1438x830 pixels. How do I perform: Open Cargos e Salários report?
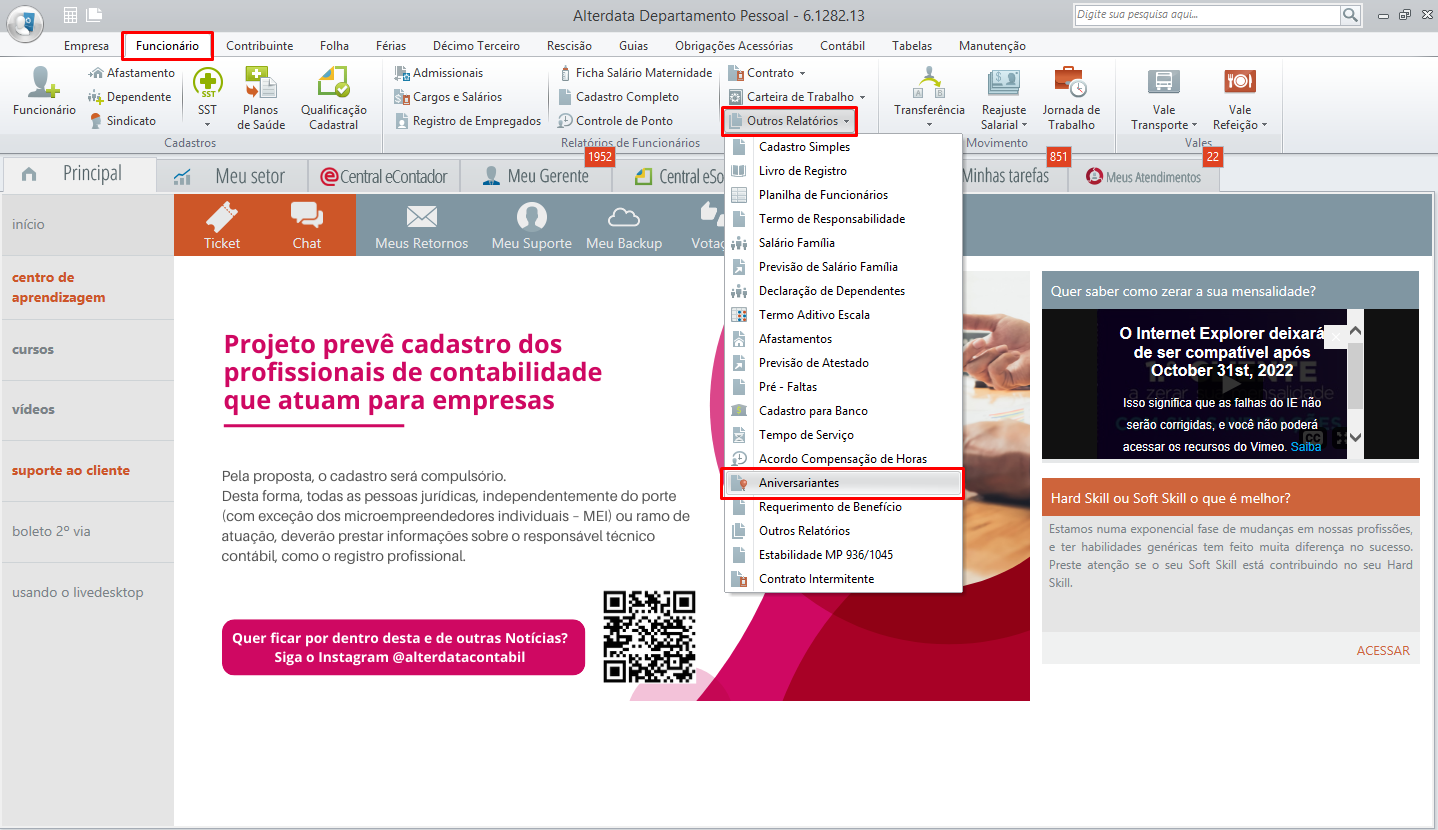(447, 97)
